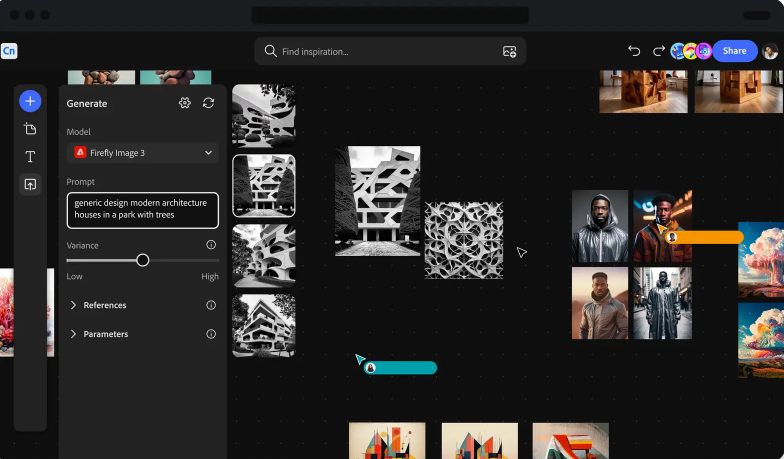This screenshot has width=784, height=459.
Task: Click the teal collaborator cursor label
Action: coord(400,368)
